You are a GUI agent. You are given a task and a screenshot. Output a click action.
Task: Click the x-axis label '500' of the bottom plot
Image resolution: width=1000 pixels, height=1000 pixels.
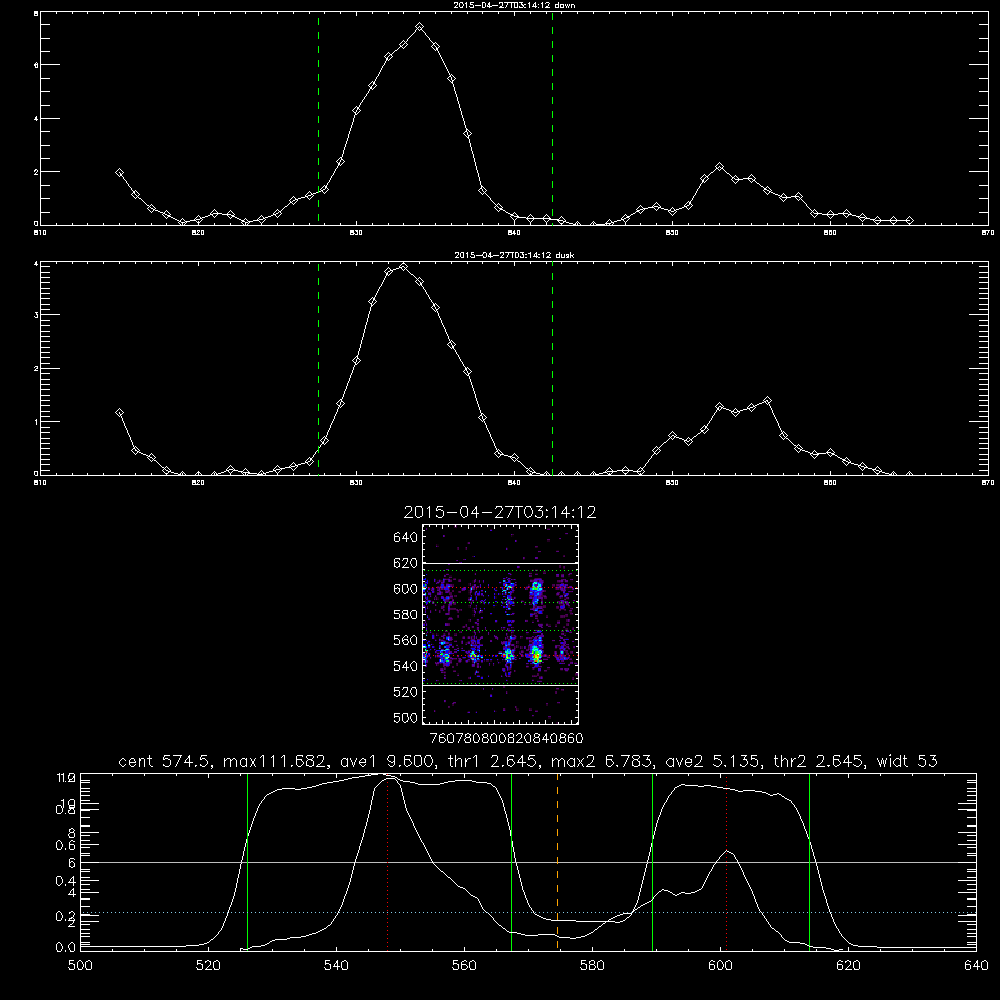tap(80, 966)
